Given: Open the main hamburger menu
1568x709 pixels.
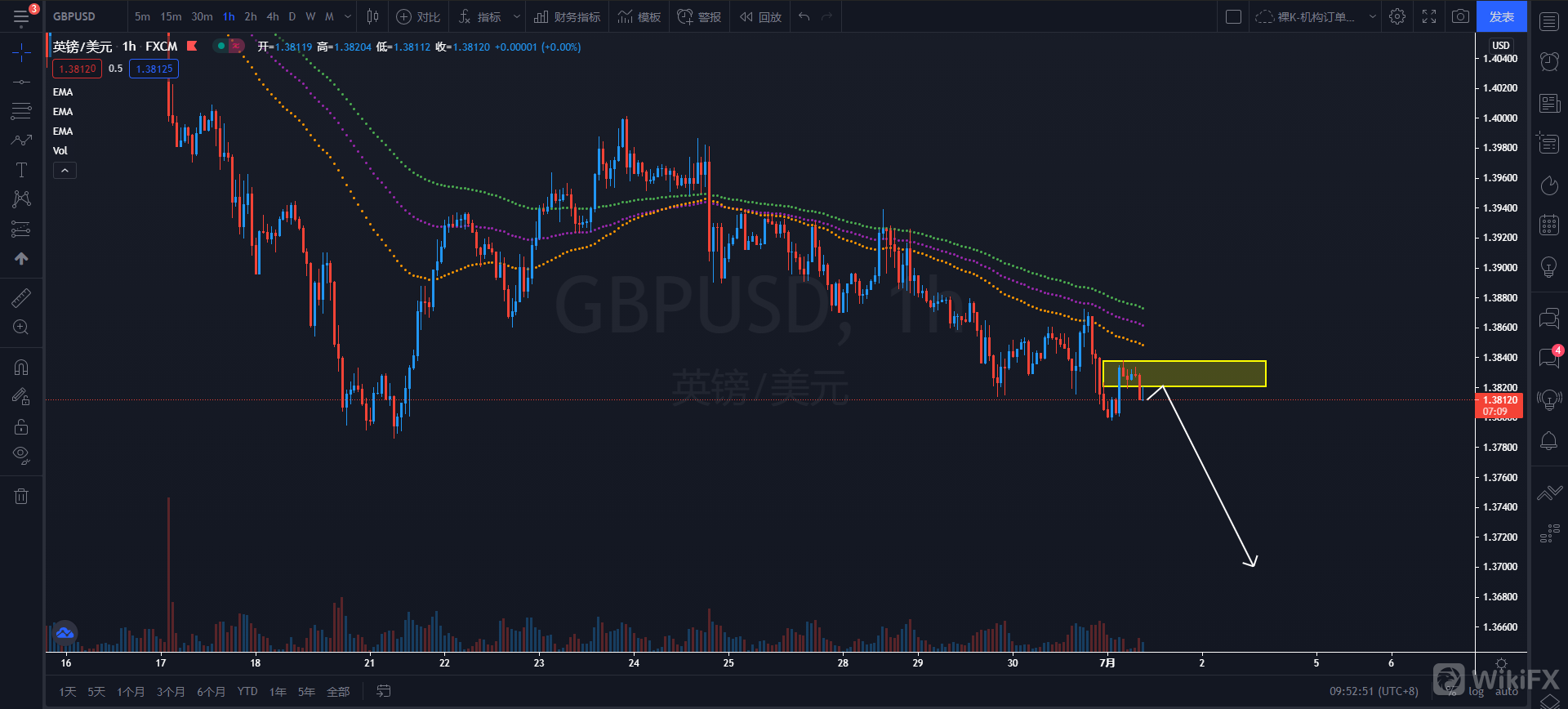Looking at the screenshot, I should coord(21,16).
